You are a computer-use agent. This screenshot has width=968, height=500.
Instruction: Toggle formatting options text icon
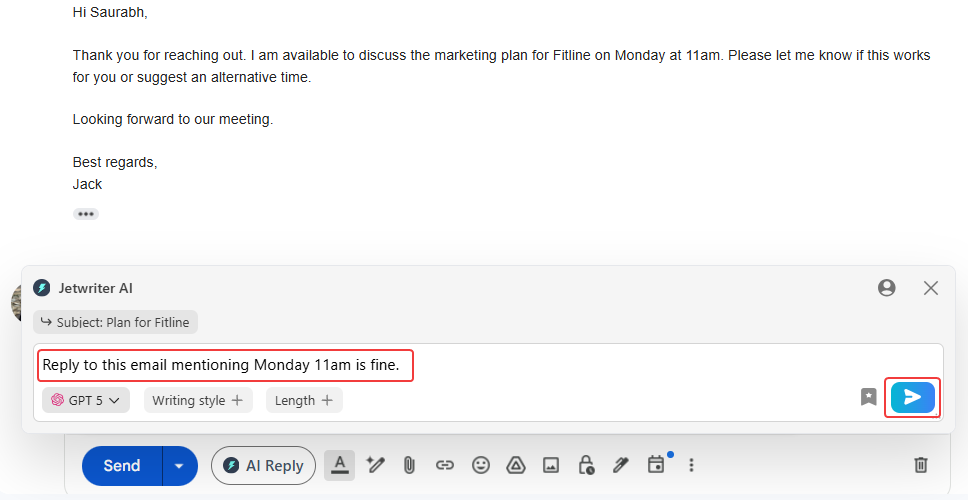[340, 465]
